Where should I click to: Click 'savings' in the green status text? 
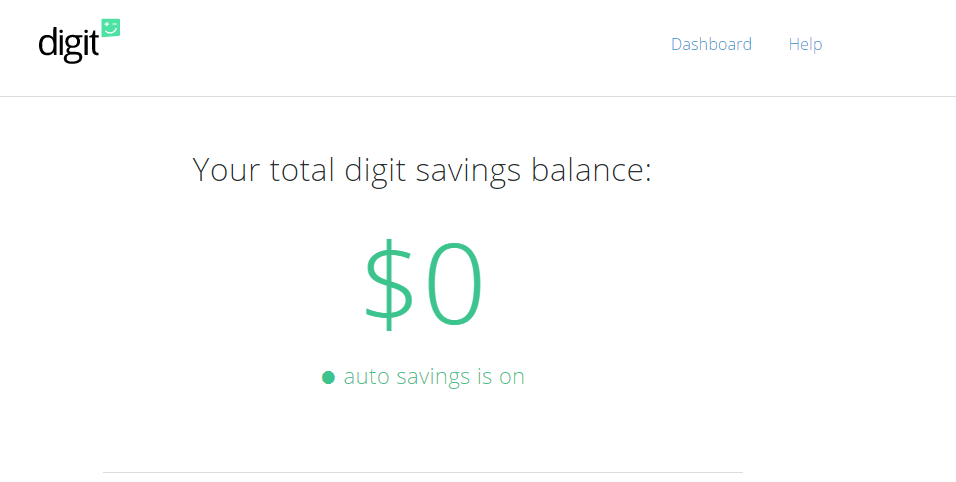pos(432,377)
